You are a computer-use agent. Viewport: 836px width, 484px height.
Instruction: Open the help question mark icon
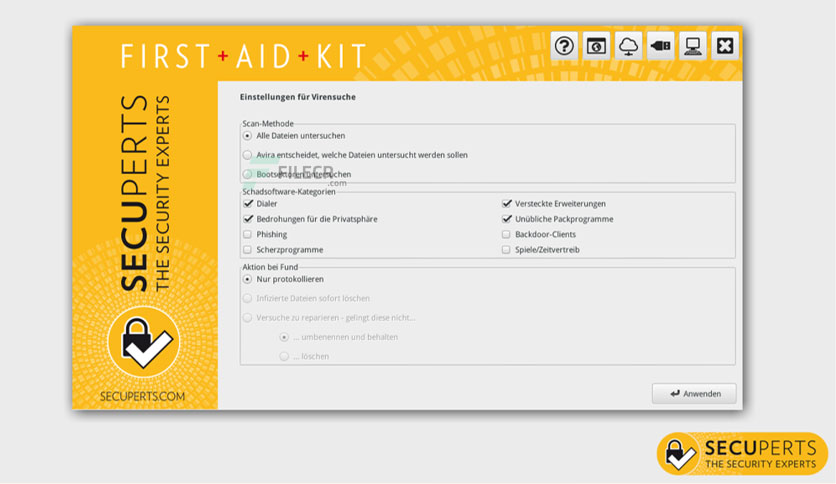tap(564, 46)
